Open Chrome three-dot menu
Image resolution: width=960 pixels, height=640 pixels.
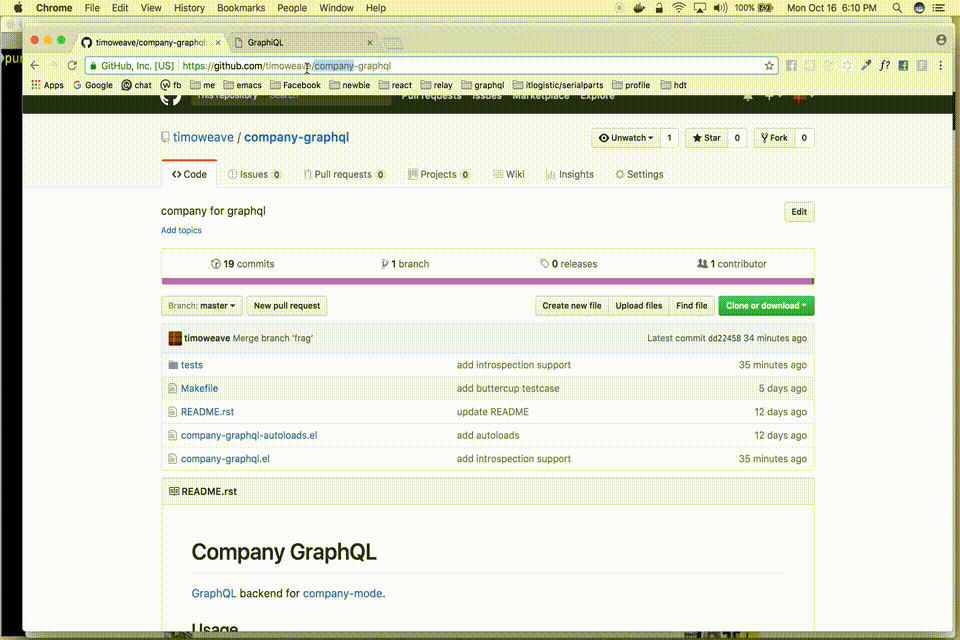click(x=941, y=66)
